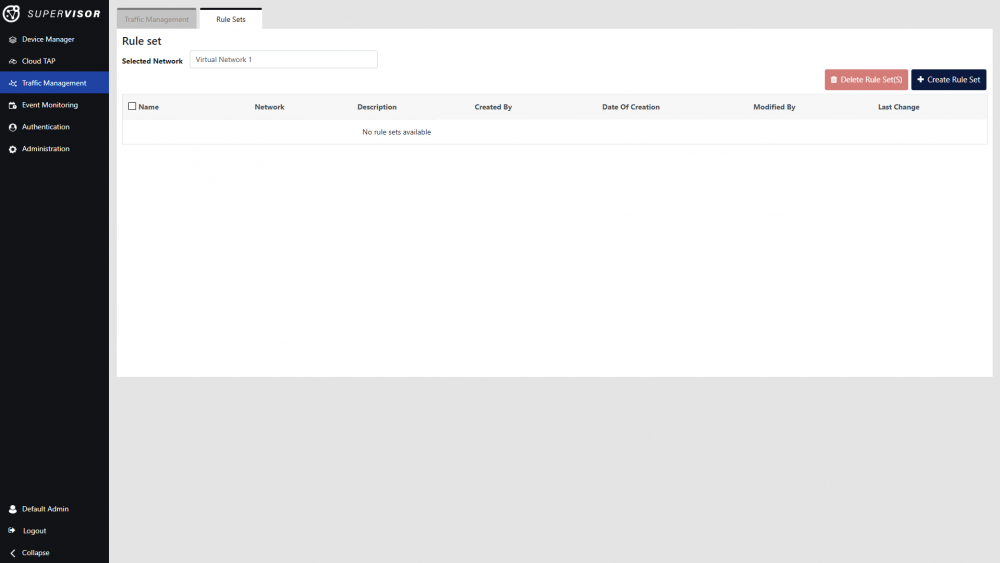This screenshot has height=563, width=1000.
Task: Click the Traffic Management sidebar icon
Action: click(13, 84)
